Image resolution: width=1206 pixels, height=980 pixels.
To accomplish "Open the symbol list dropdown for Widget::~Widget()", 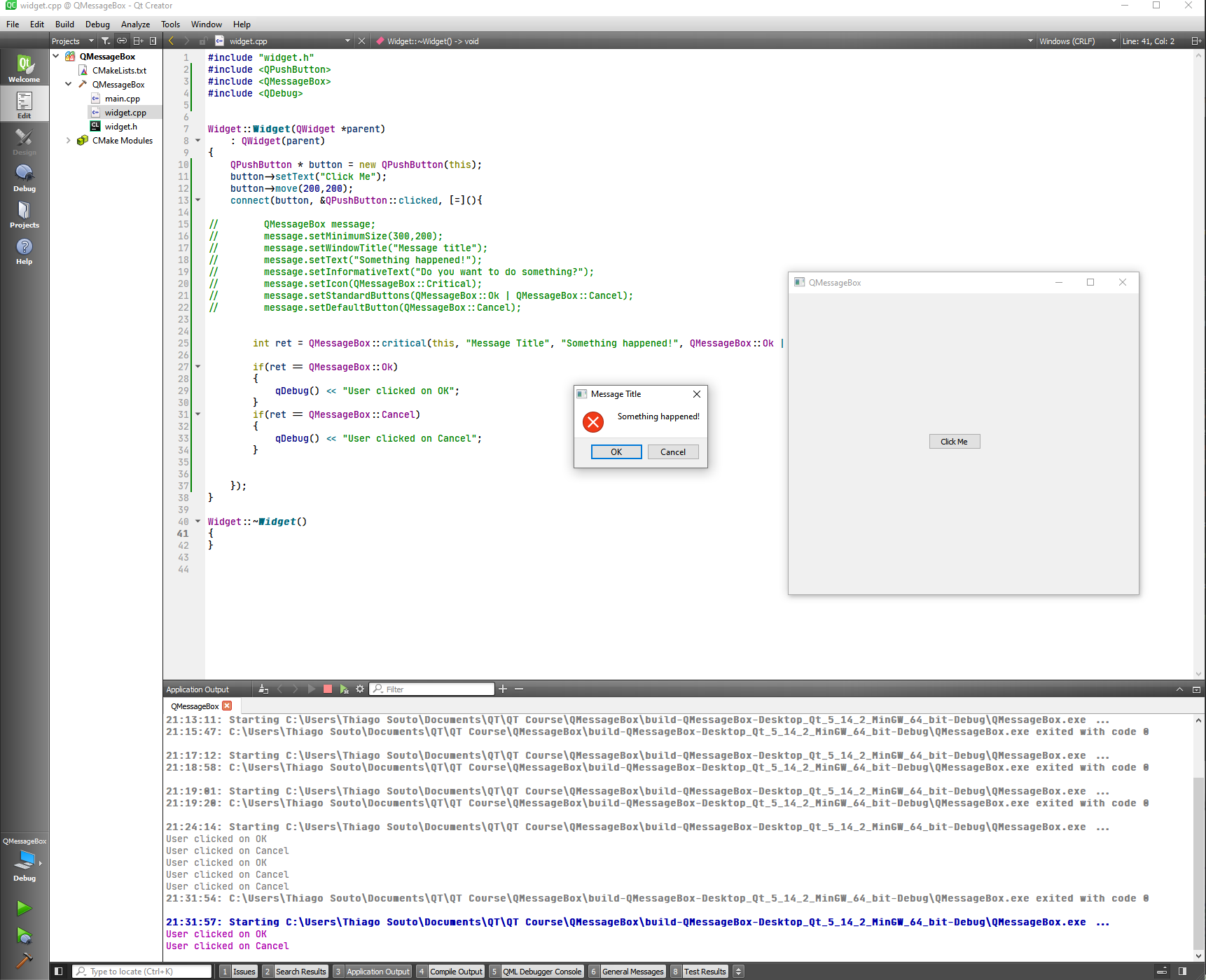I will (x=704, y=41).
